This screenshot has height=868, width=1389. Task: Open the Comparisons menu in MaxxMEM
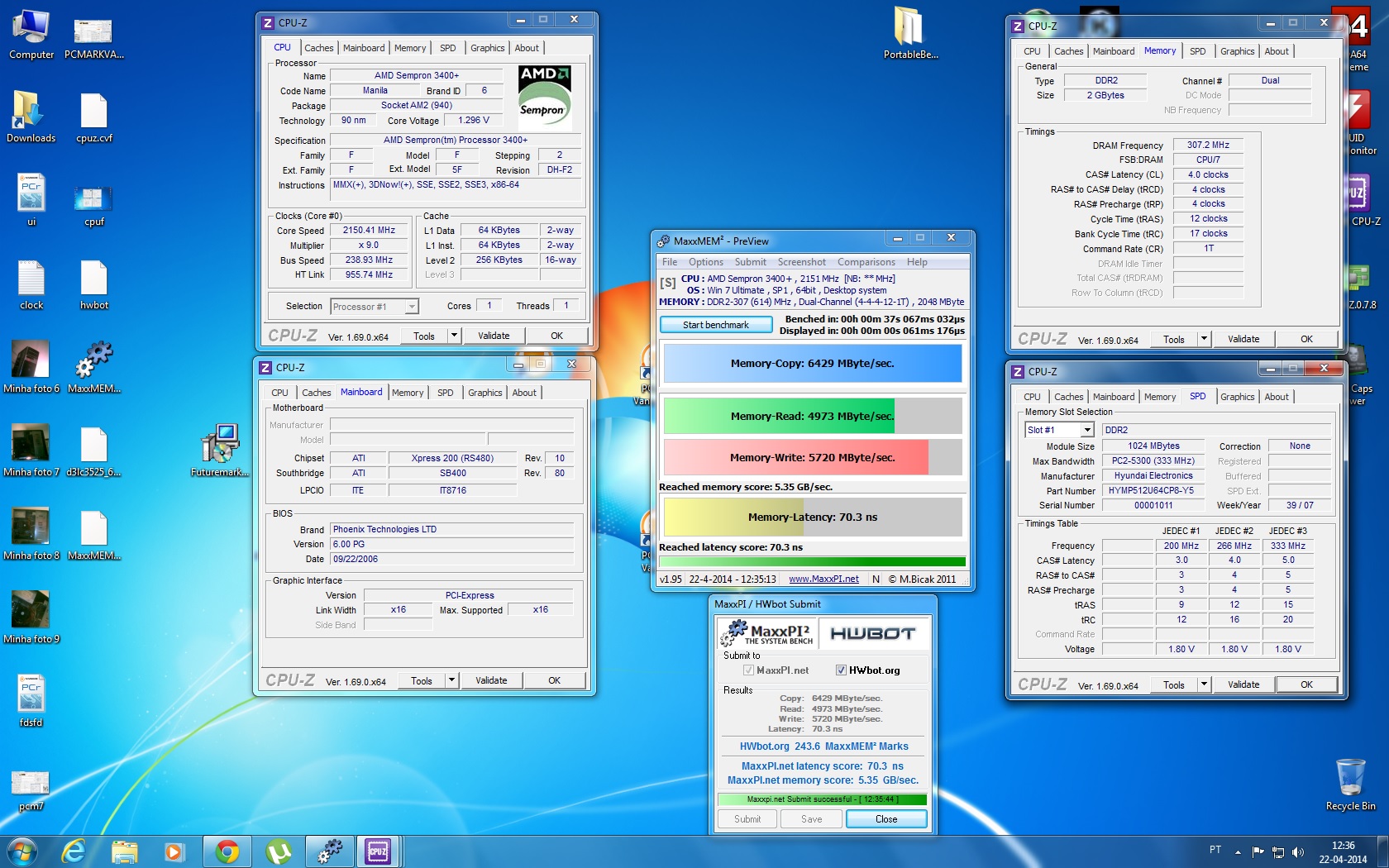866,262
